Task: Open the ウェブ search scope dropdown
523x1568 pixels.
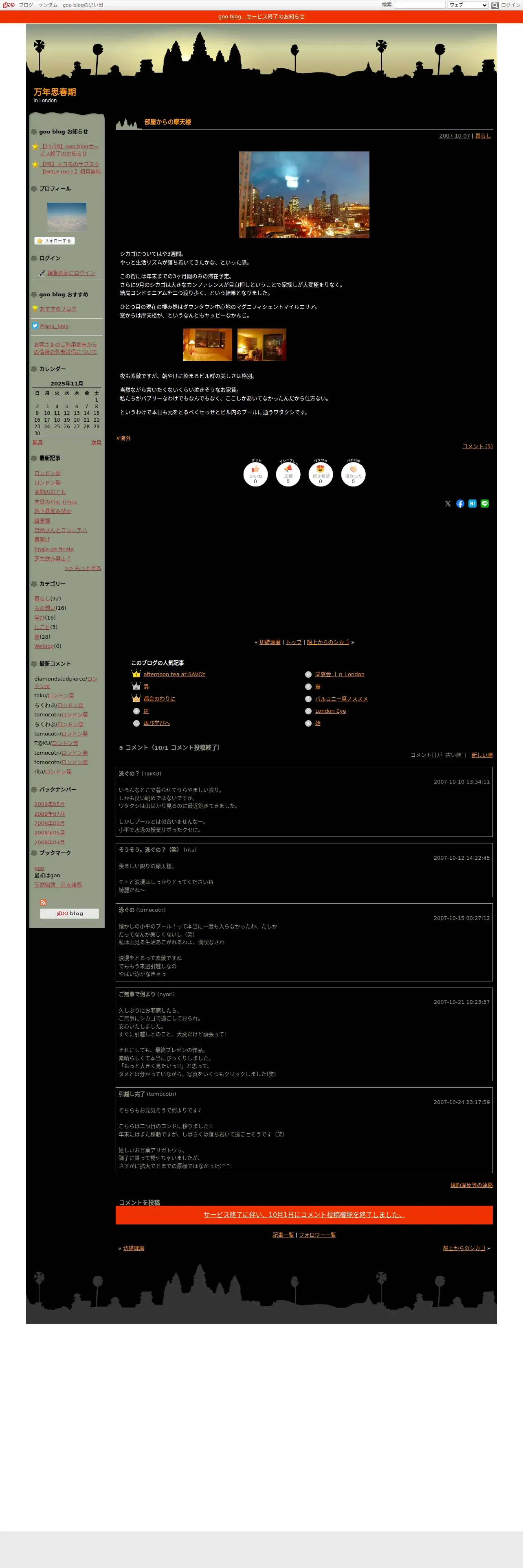Action: (468, 5)
